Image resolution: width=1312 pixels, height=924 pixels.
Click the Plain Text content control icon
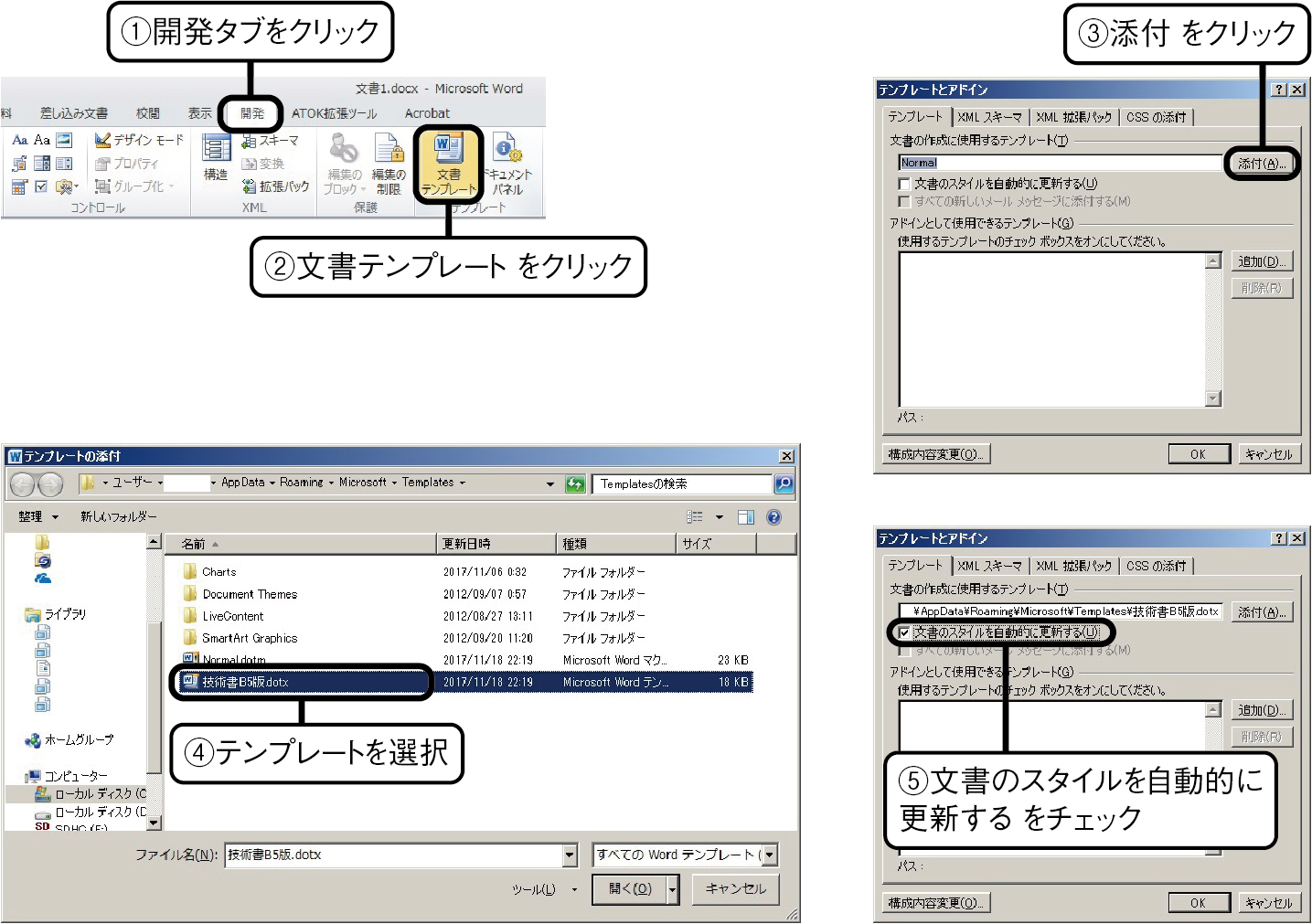(x=42, y=140)
